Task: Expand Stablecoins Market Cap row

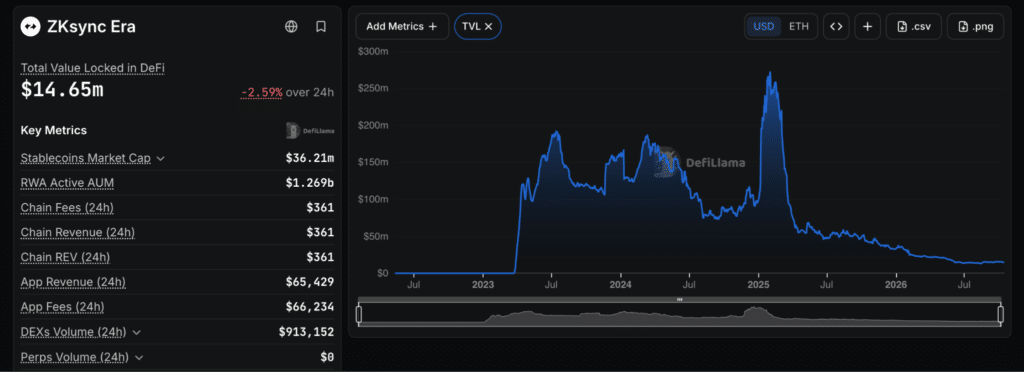Action: 161,158
